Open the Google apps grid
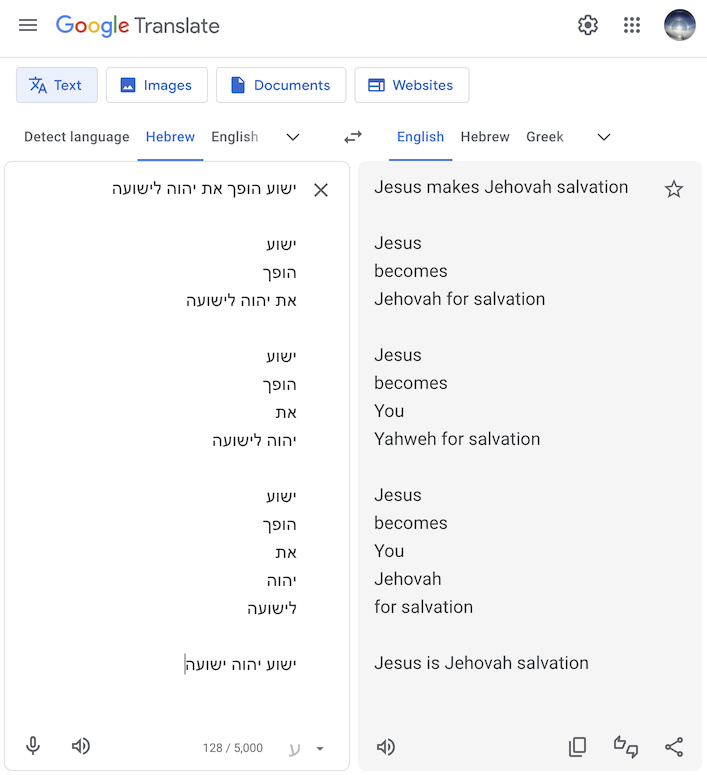The width and height of the screenshot is (707, 775). tap(632, 25)
